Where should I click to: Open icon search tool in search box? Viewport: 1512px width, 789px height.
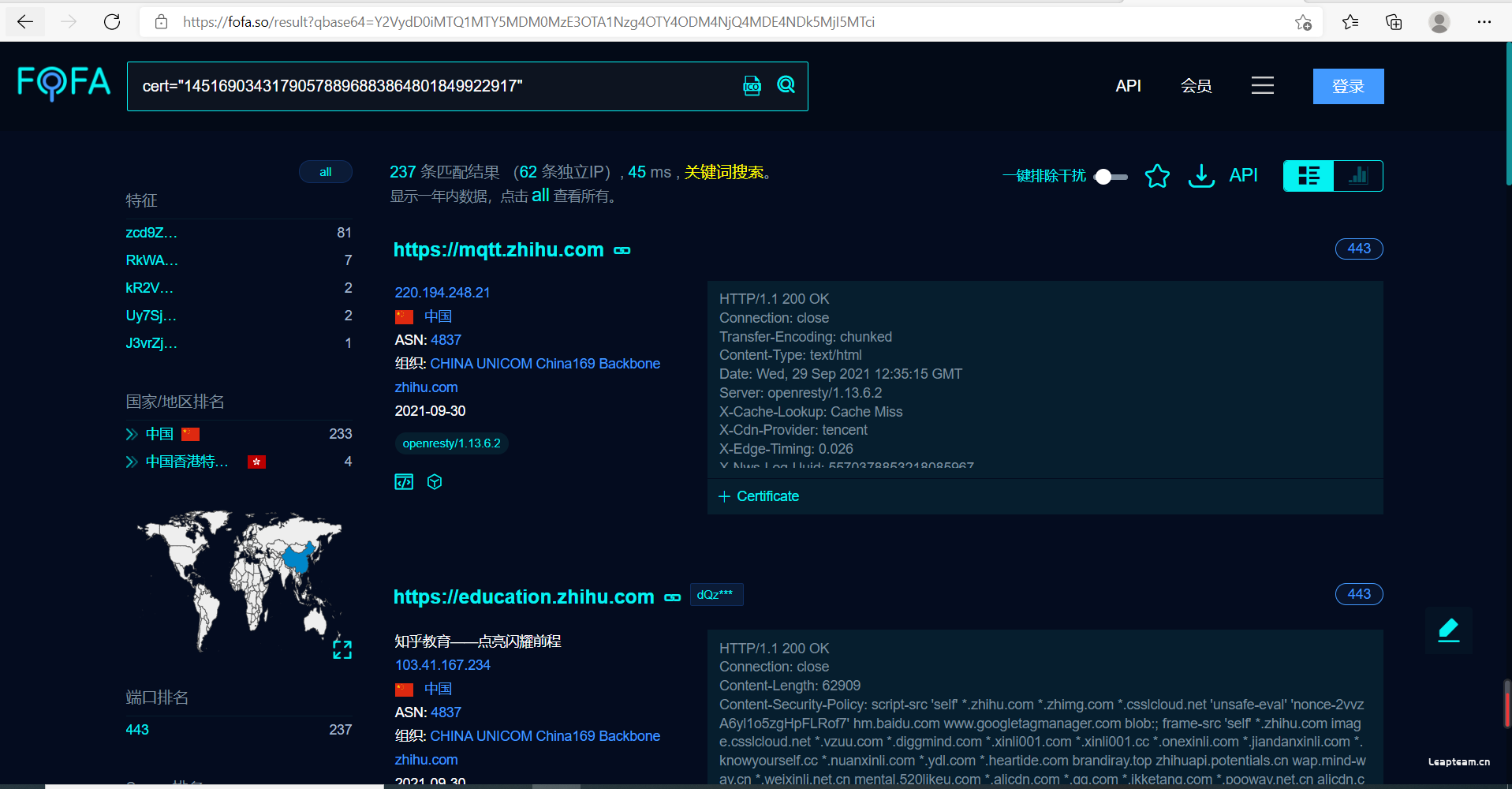(752, 85)
